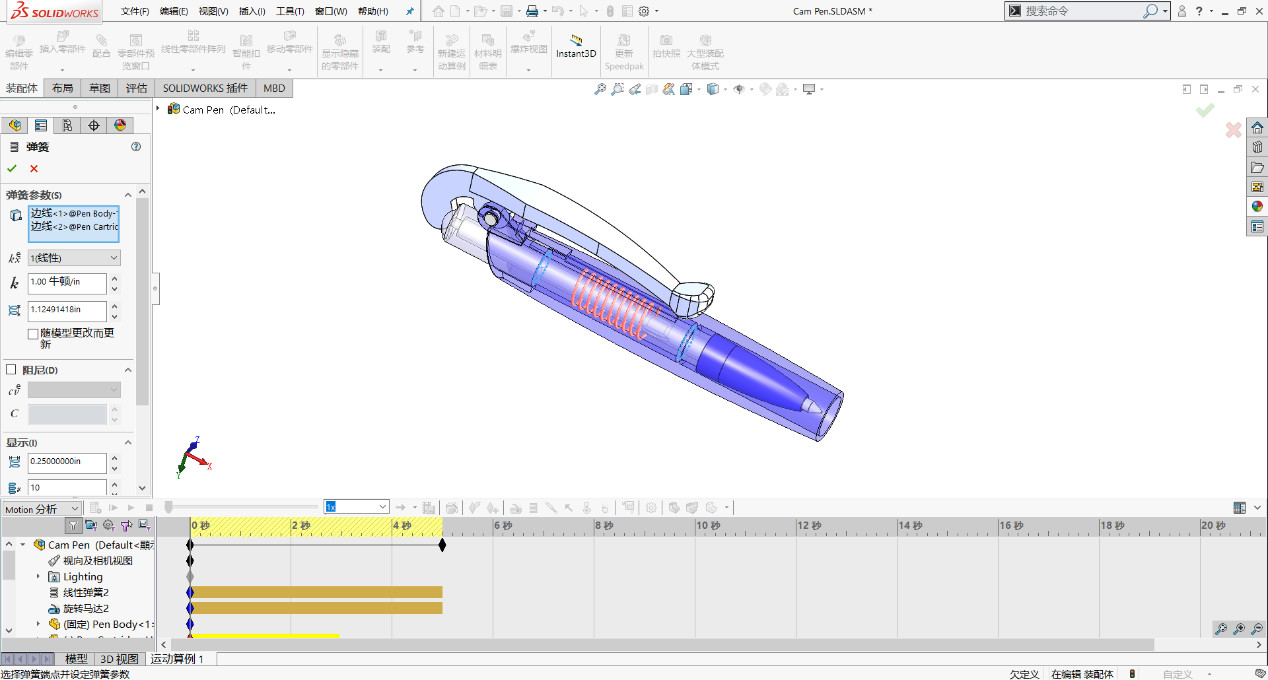Open the 视图(V) menu
Viewport: 1268px width, 680px height.
[213, 11]
